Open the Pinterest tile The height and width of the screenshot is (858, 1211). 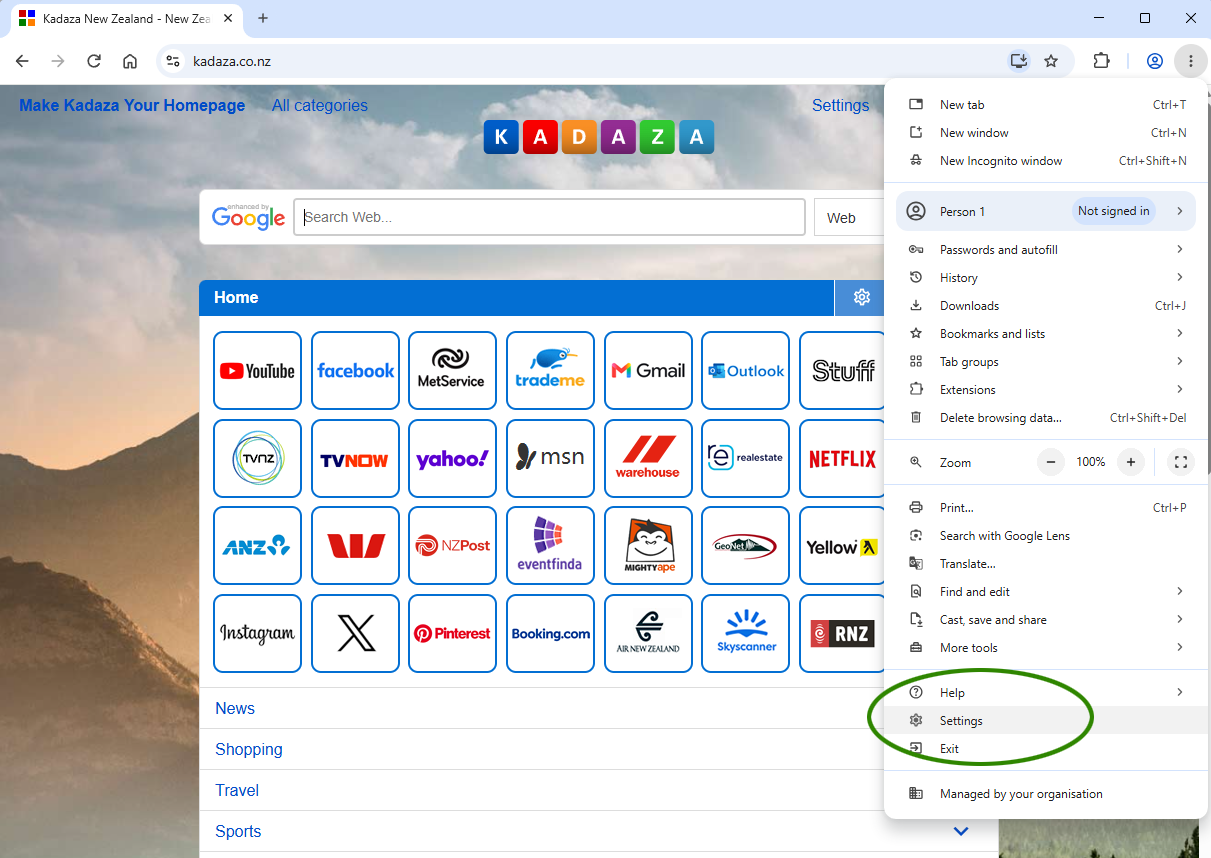coord(452,634)
